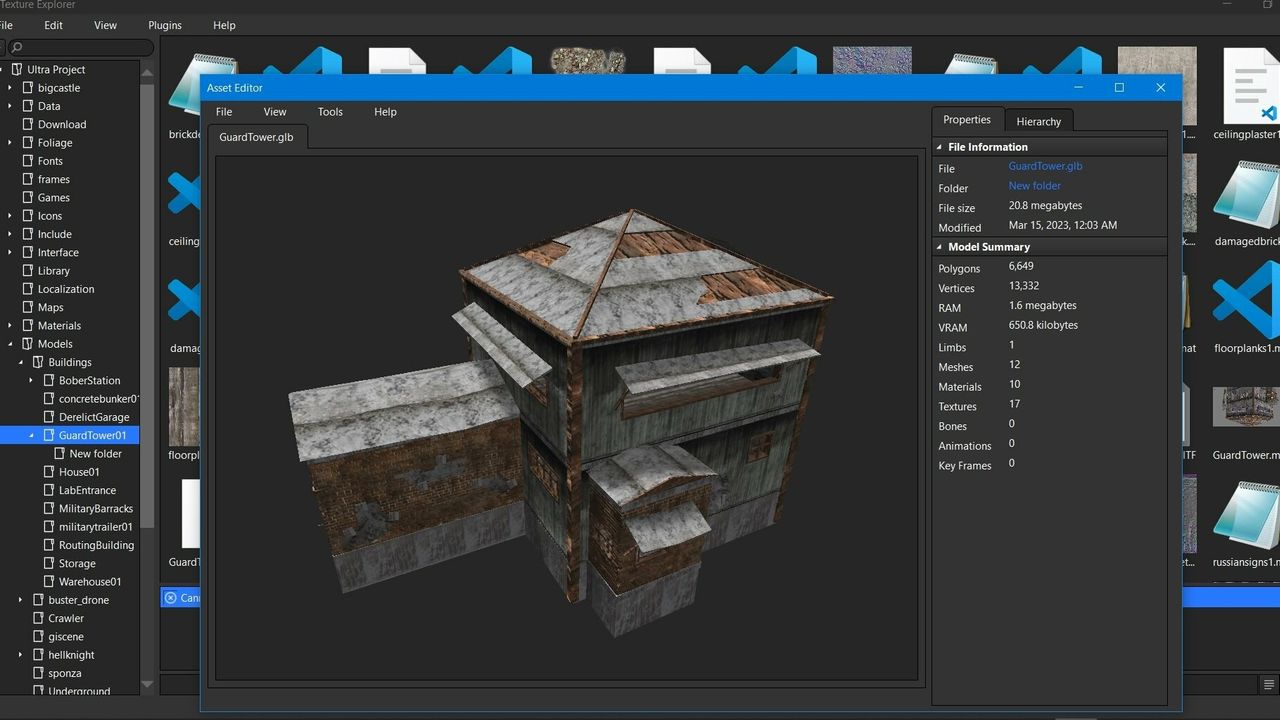Select the floorplanks1 VS Code file icon

click(x=1246, y=300)
